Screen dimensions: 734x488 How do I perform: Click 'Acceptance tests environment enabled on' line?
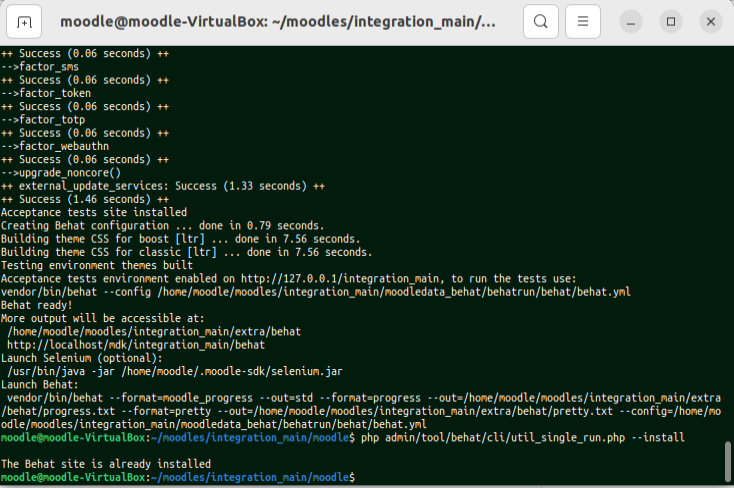point(288,279)
